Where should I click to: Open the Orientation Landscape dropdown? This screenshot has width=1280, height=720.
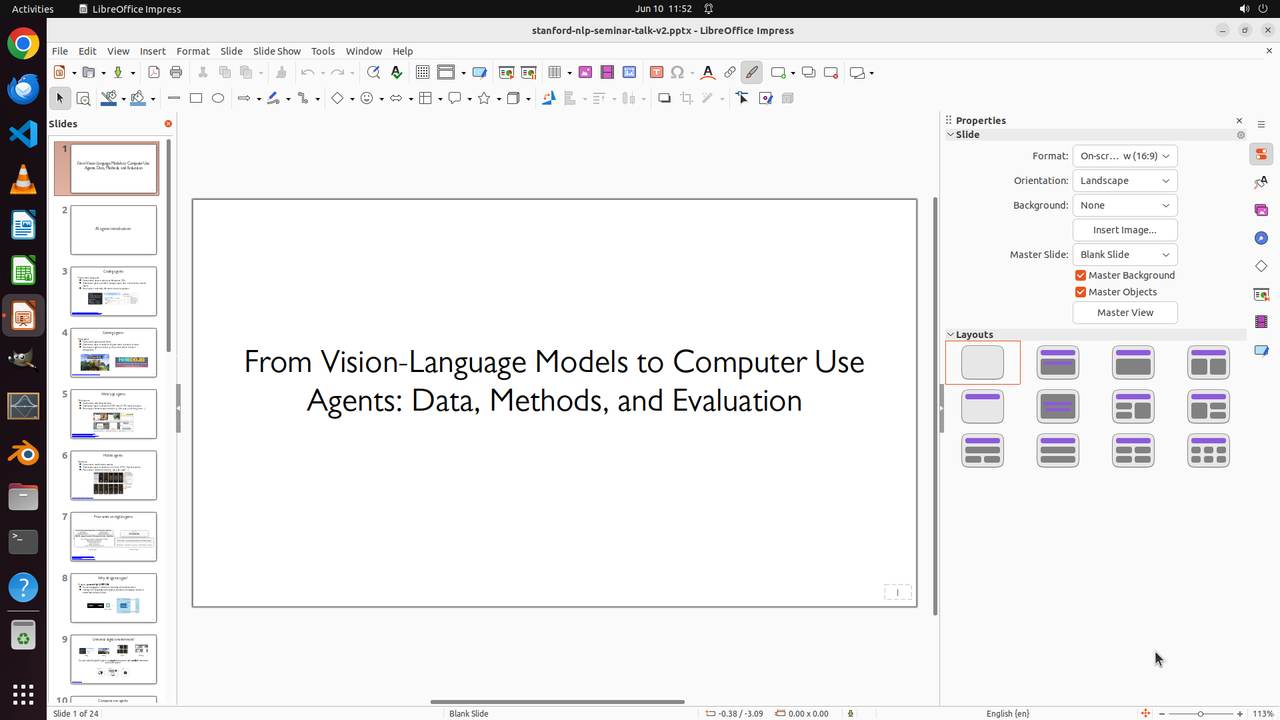click(1125, 180)
